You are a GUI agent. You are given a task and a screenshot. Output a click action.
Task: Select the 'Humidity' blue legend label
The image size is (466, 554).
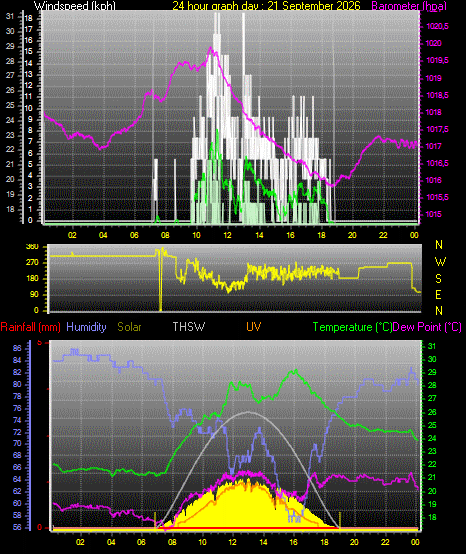click(x=86, y=327)
